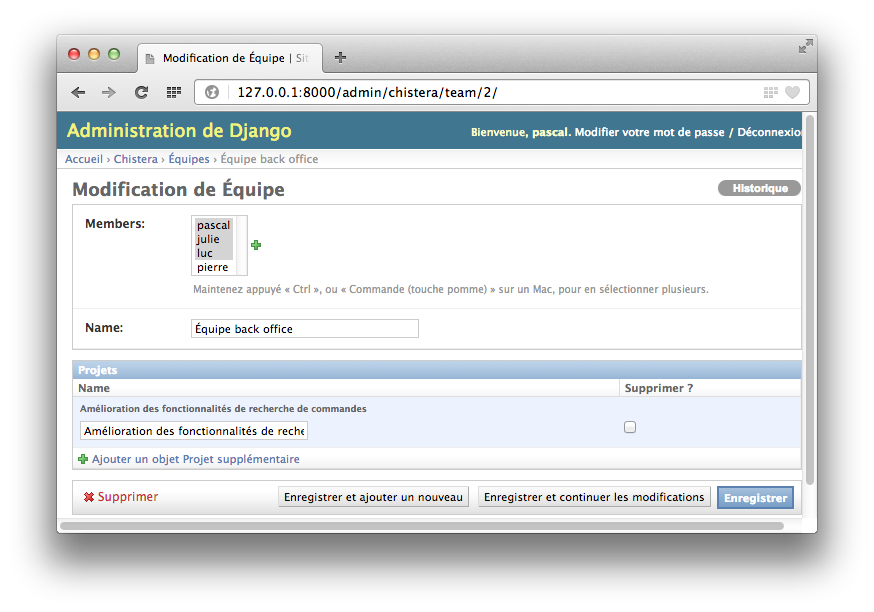This screenshot has width=874, height=612.
Task: Select pierre in Members list
Action: coord(213,267)
